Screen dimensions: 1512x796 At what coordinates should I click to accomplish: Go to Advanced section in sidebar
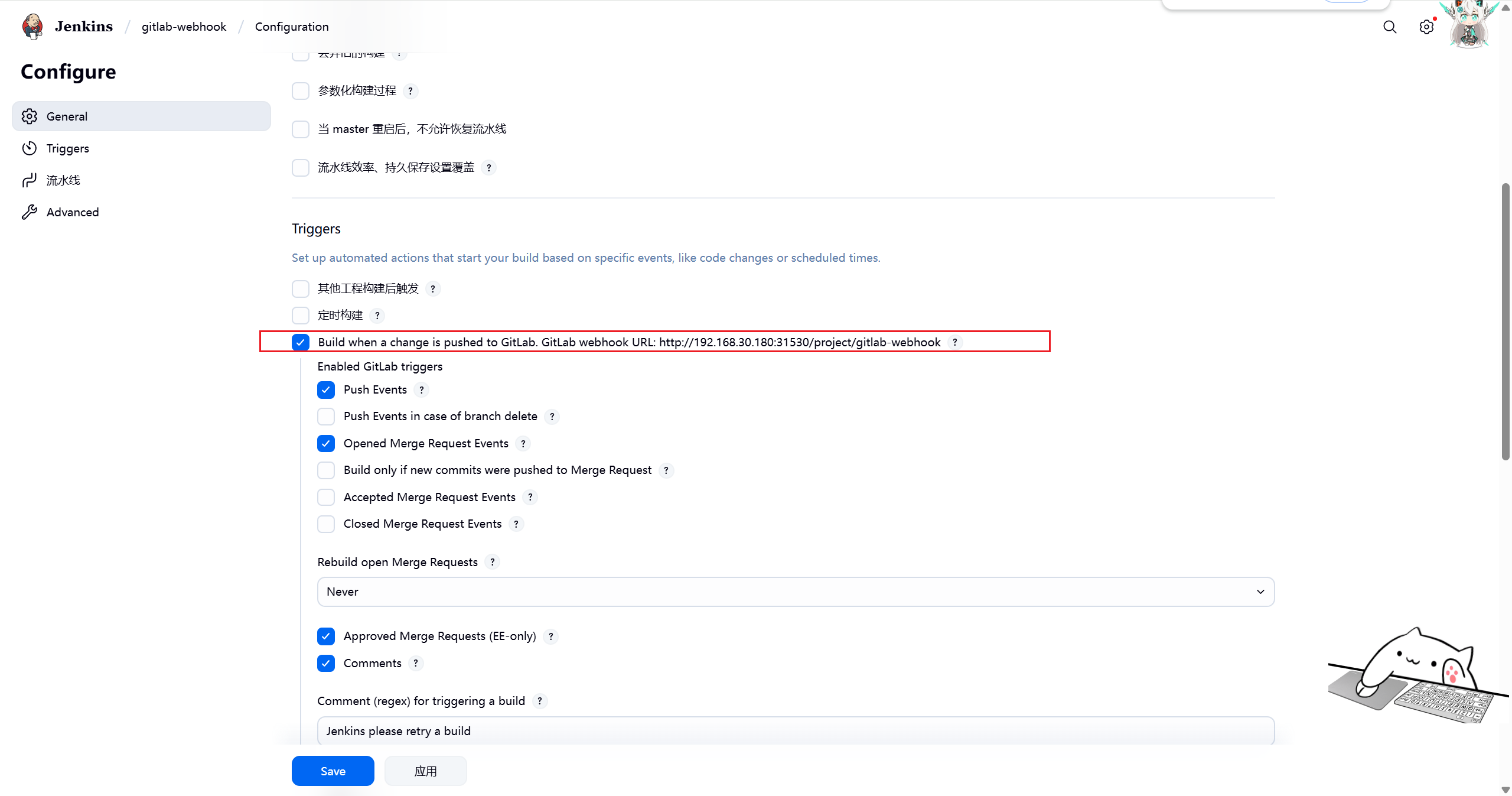(x=141, y=212)
